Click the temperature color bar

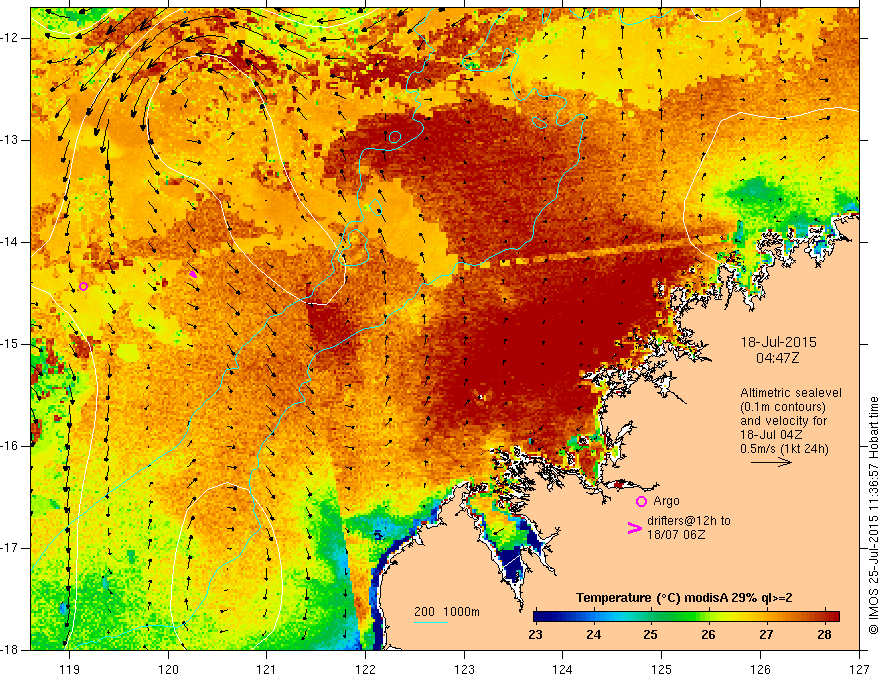686,616
